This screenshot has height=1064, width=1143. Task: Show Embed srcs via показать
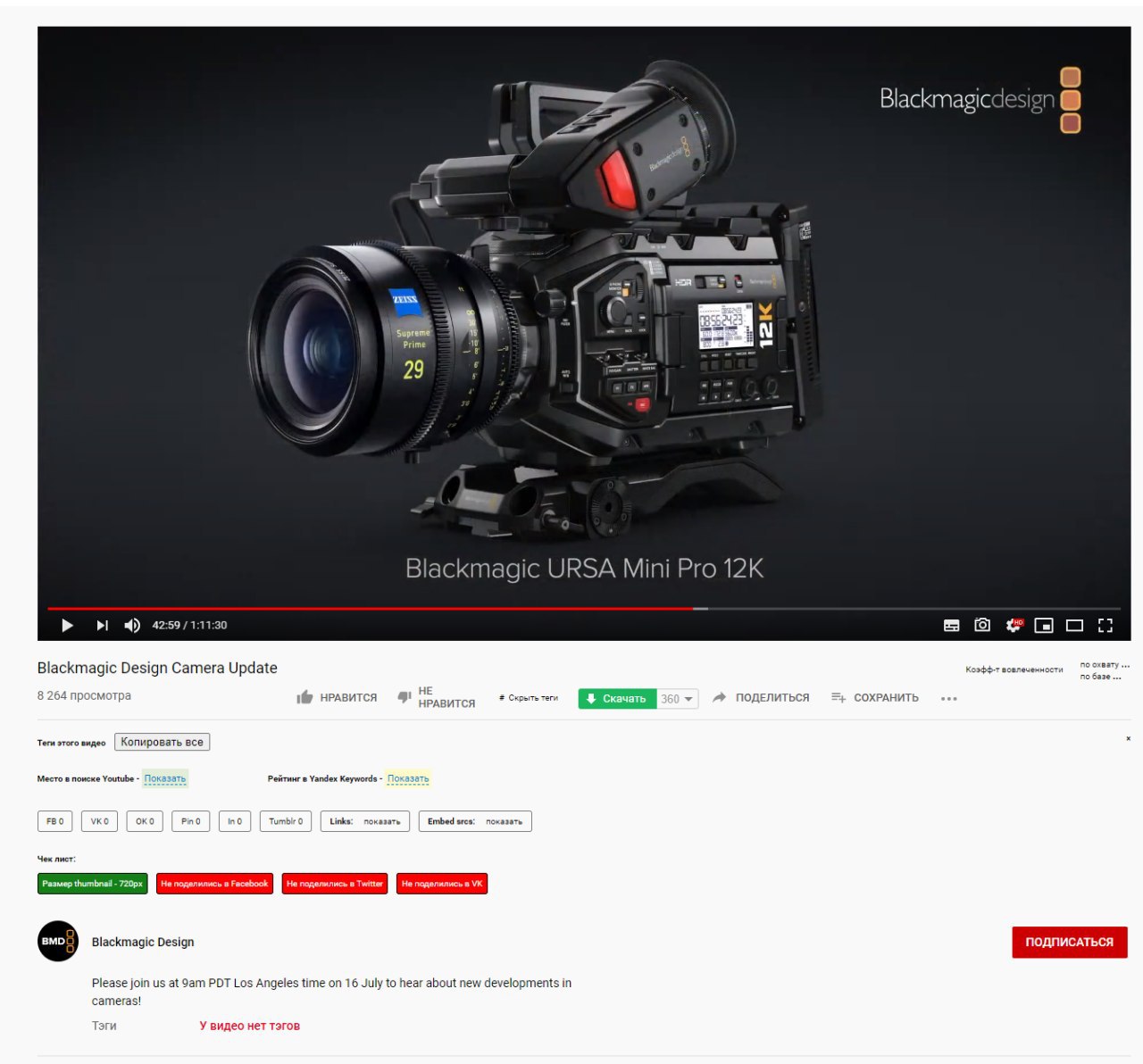[504, 821]
